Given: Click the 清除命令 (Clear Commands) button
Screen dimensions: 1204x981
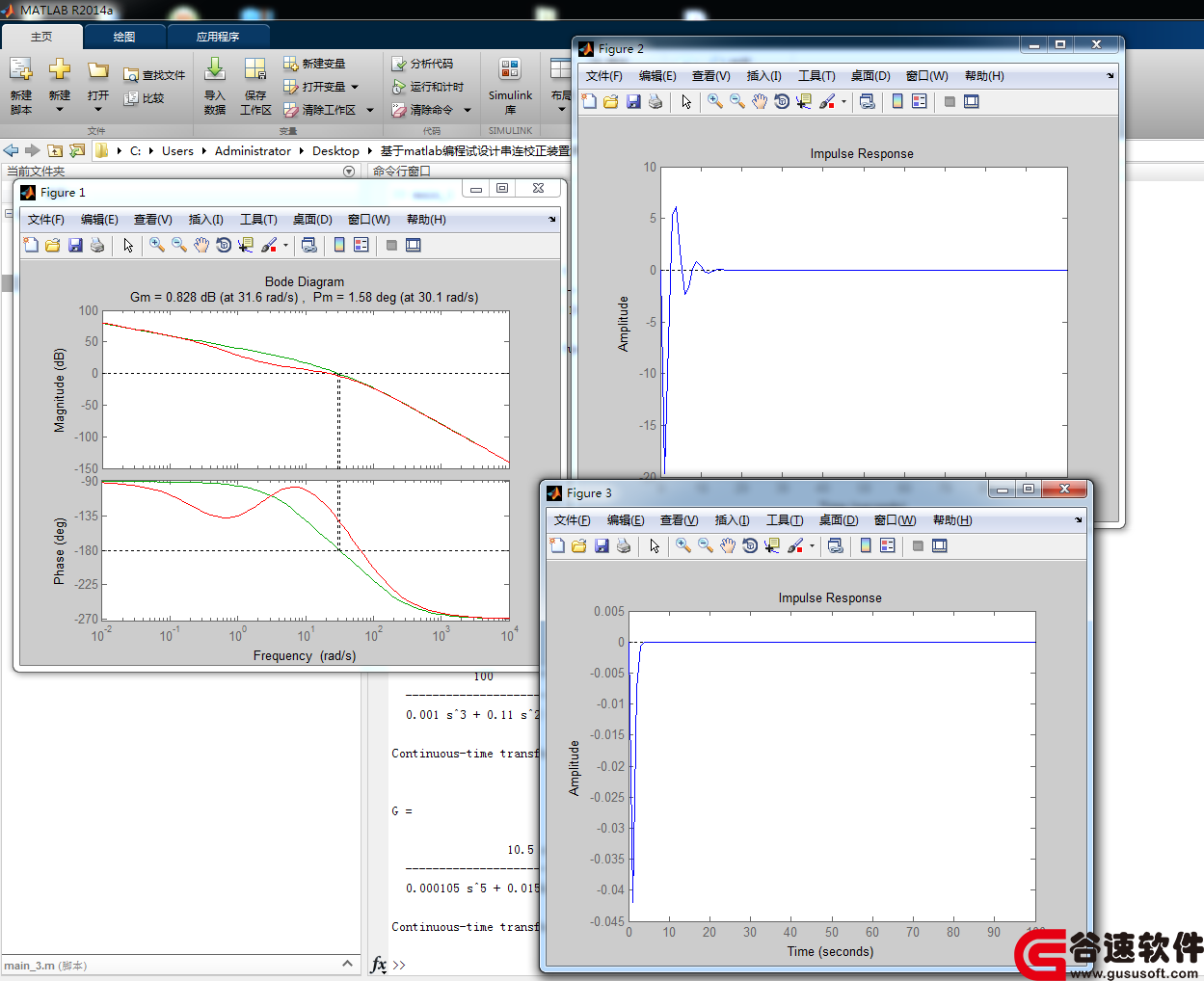Looking at the screenshot, I should tap(422, 110).
